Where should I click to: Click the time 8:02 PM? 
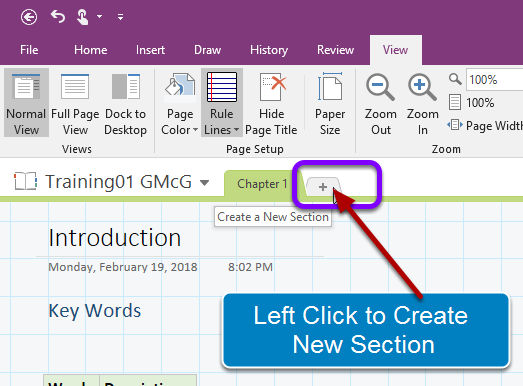pyautogui.click(x=250, y=267)
